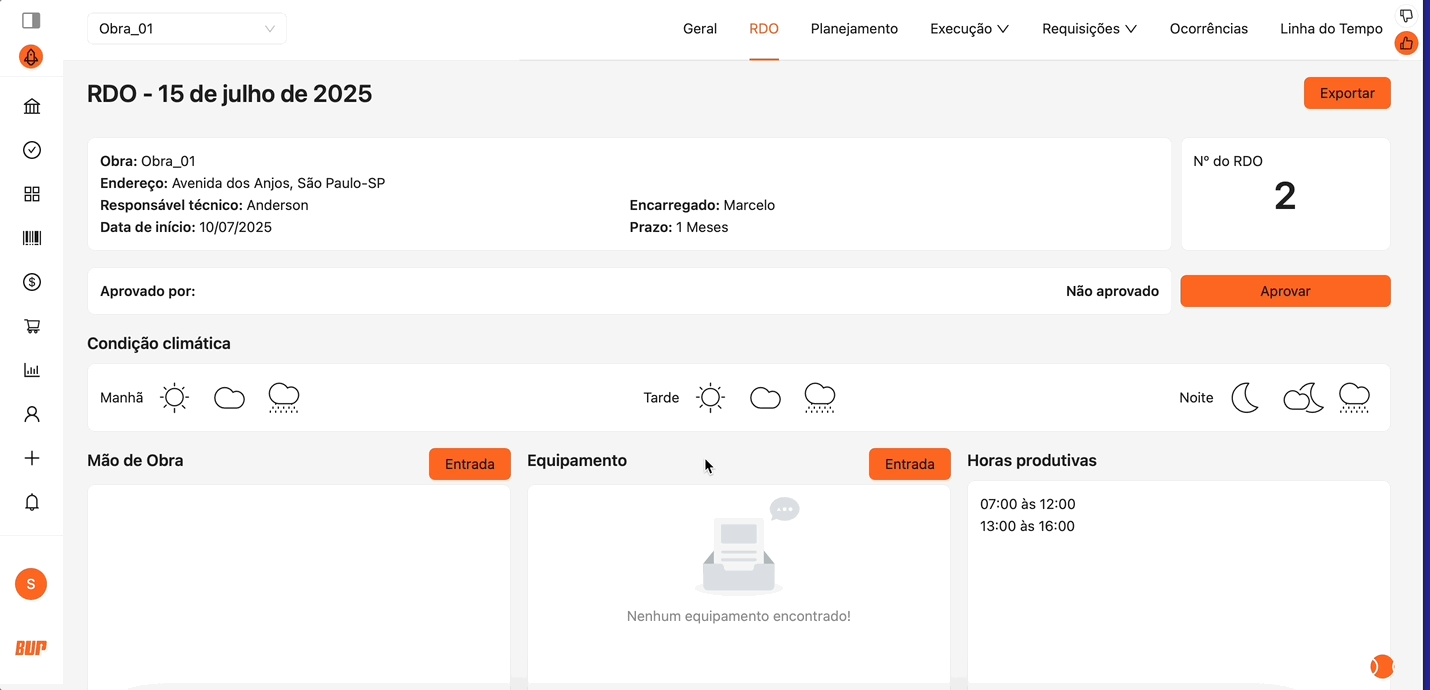This screenshot has height=690, width=1430.
Task: Click the dollar sign finance icon
Action: 32,282
